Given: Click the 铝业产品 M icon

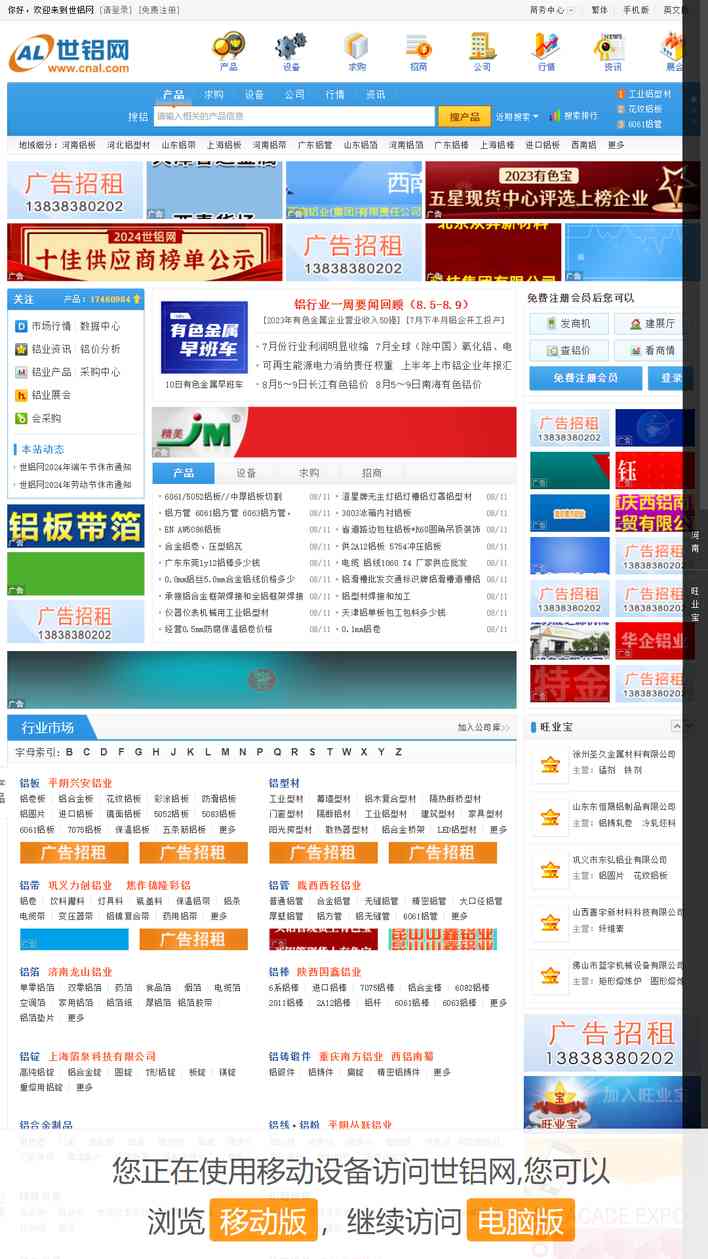Looking at the screenshot, I should 21,372.
